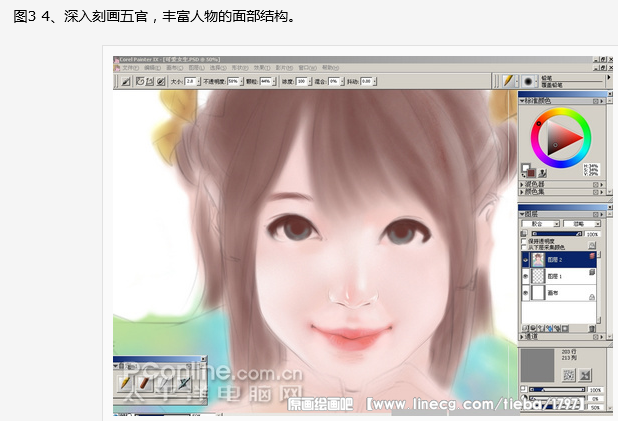Open the 编辑 menu
The image size is (618, 421).
click(153, 68)
